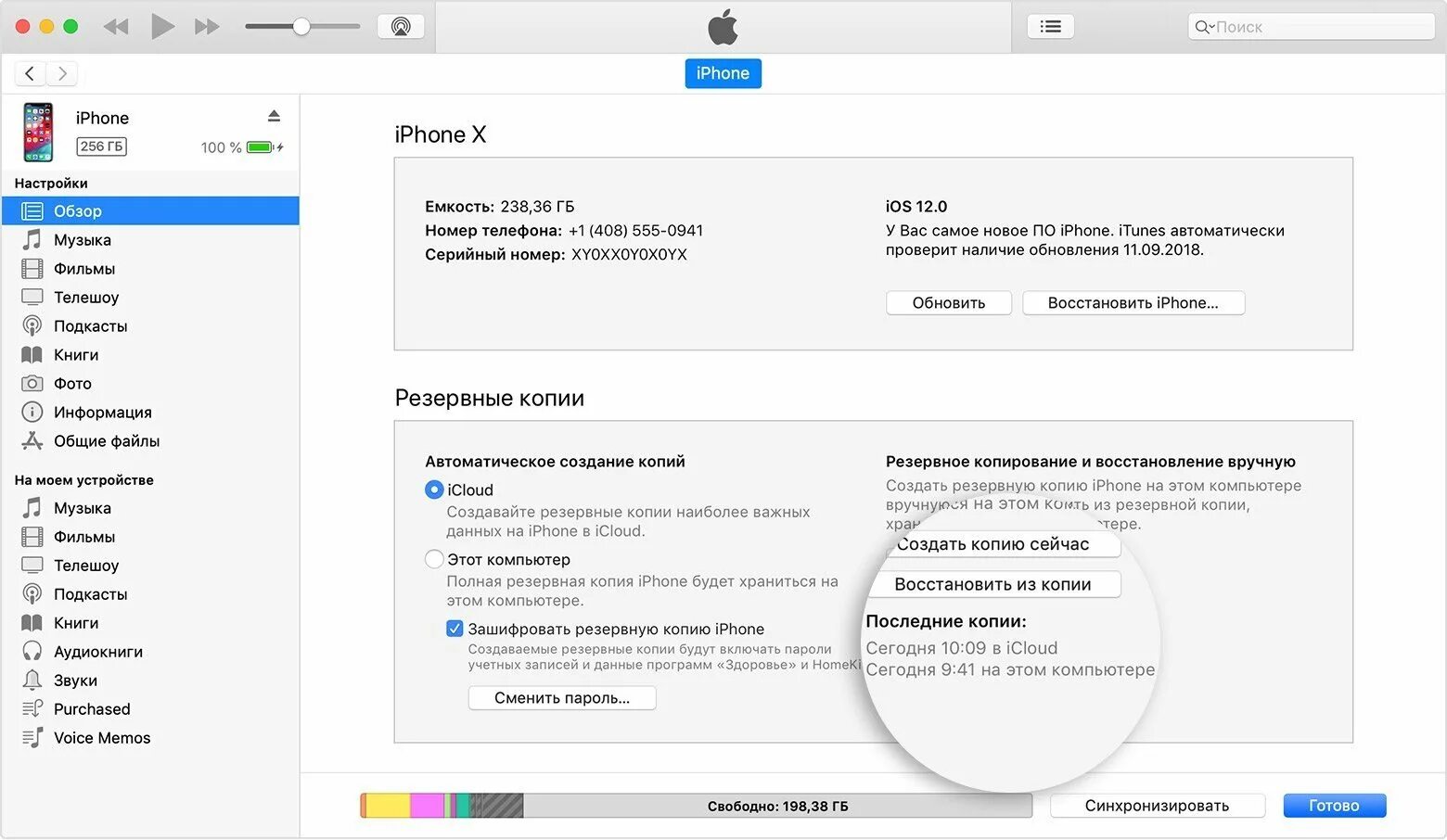This screenshot has width=1447, height=840.
Task: Skip to next track with the fast-forward icon
Action: [x=207, y=27]
